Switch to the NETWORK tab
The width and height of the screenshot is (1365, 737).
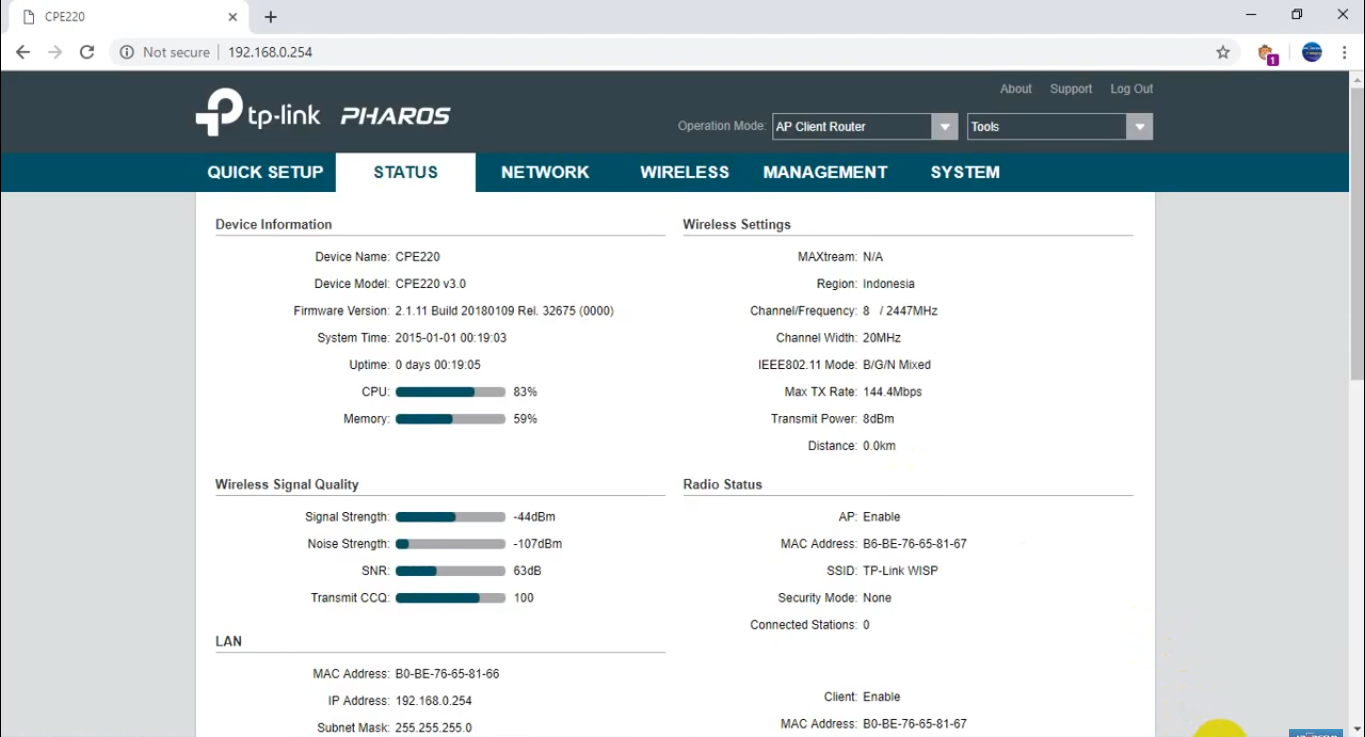[545, 172]
